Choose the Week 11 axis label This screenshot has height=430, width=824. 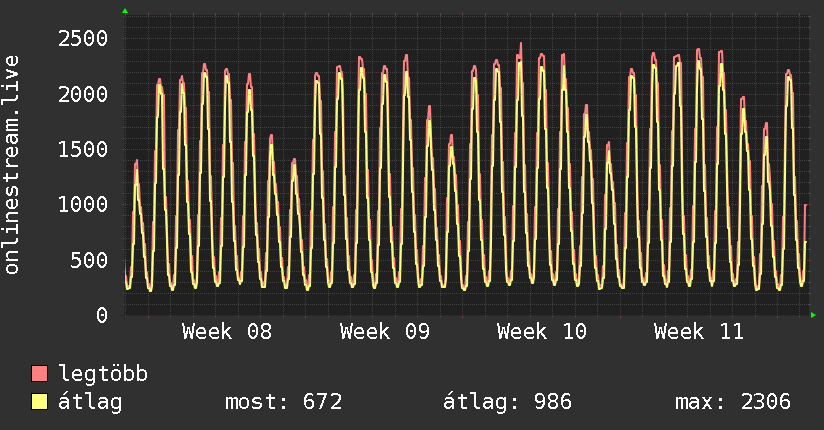pos(699,332)
